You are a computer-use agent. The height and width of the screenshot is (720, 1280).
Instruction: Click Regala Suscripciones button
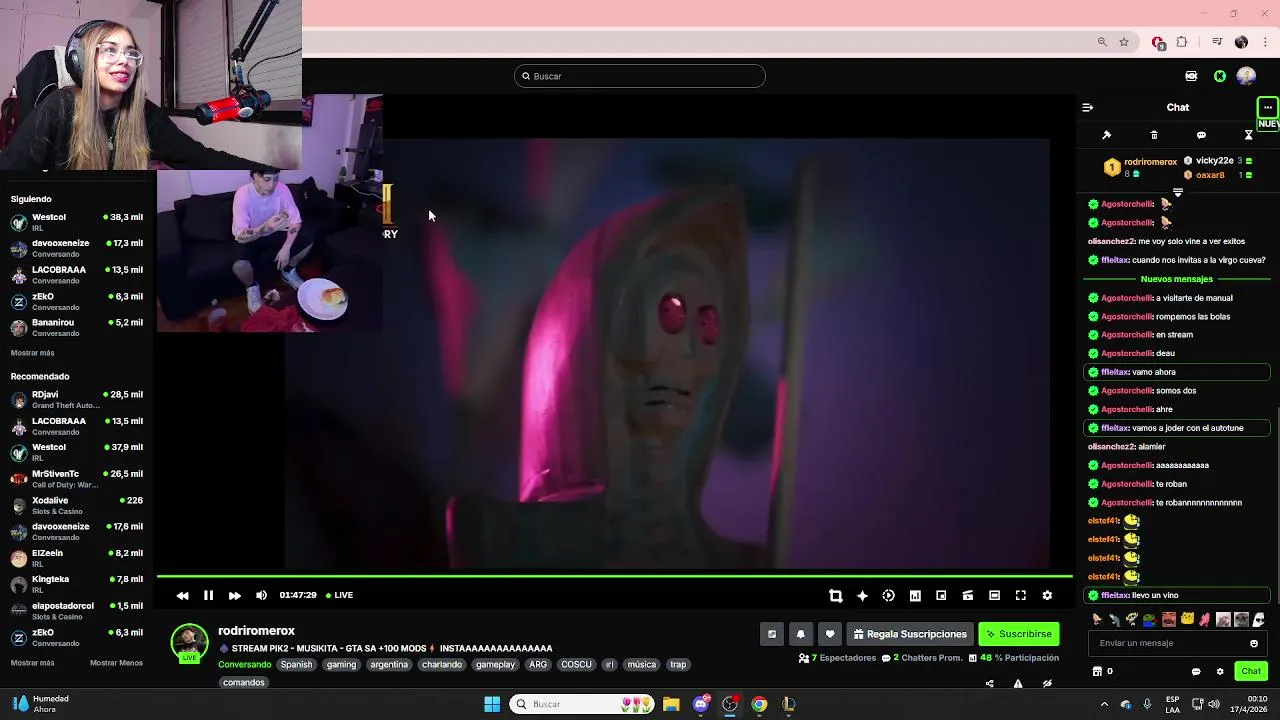pyautogui.click(x=910, y=634)
